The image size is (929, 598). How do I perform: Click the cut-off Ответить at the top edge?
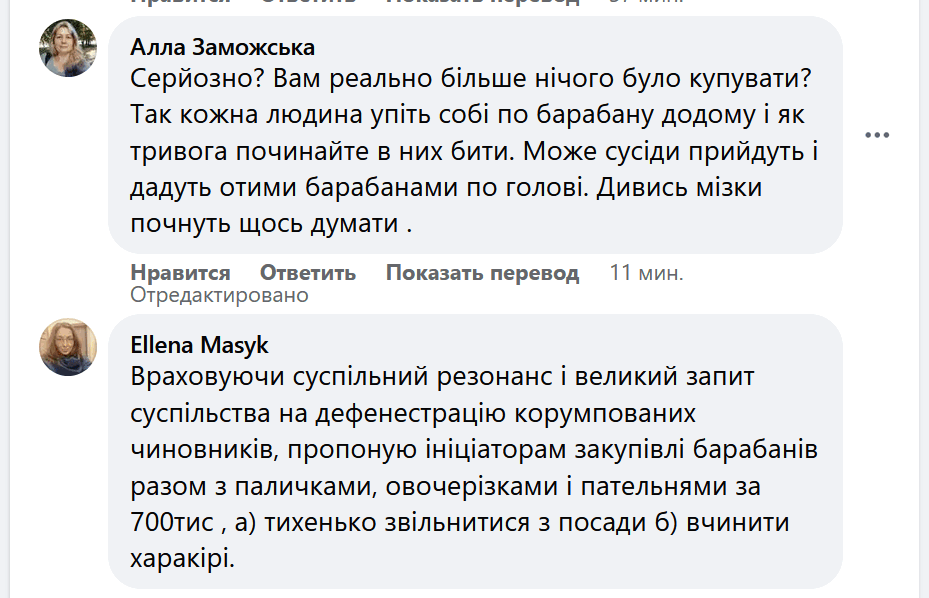coord(308,3)
